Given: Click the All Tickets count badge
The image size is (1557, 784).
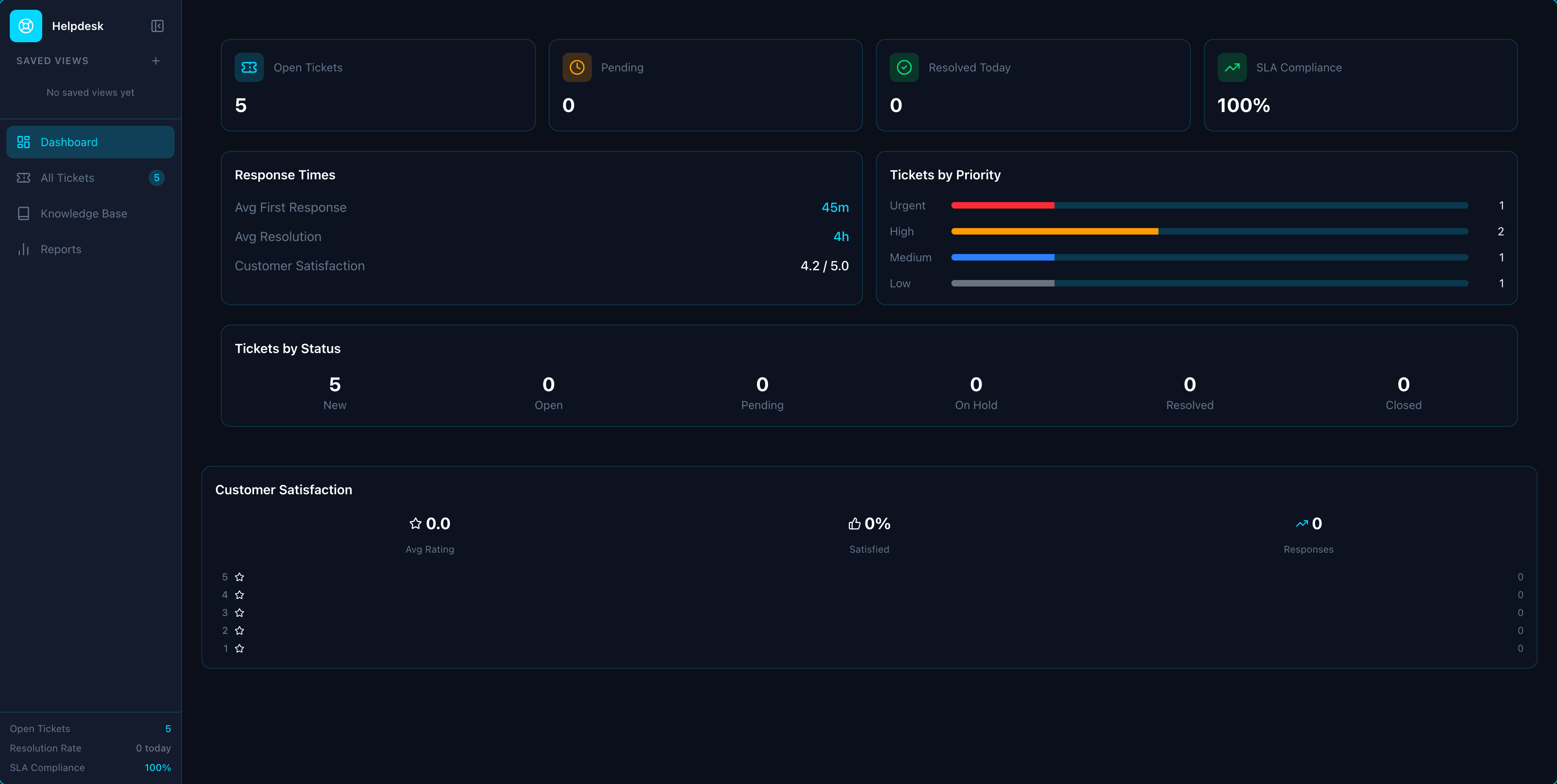Looking at the screenshot, I should pyautogui.click(x=157, y=178).
